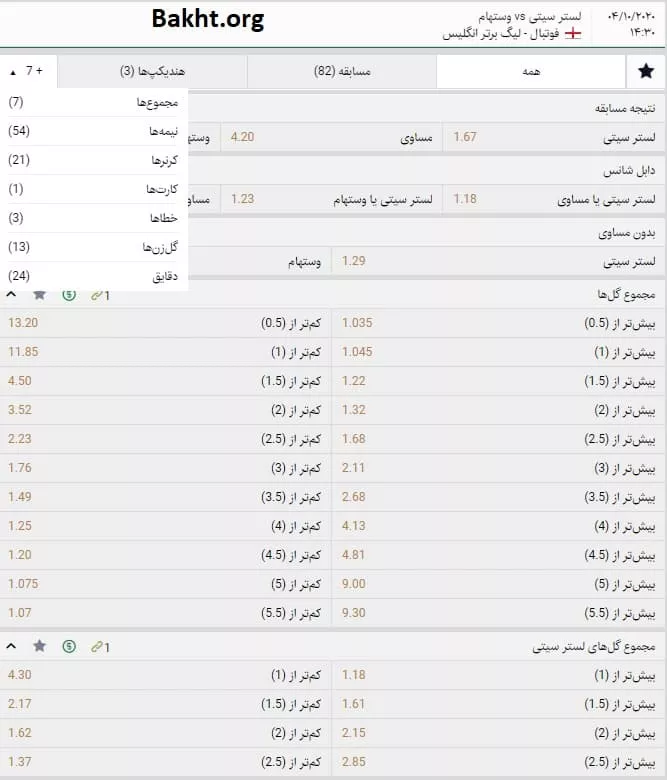Collapse the مجموع گل‌ها section

pos(11,295)
